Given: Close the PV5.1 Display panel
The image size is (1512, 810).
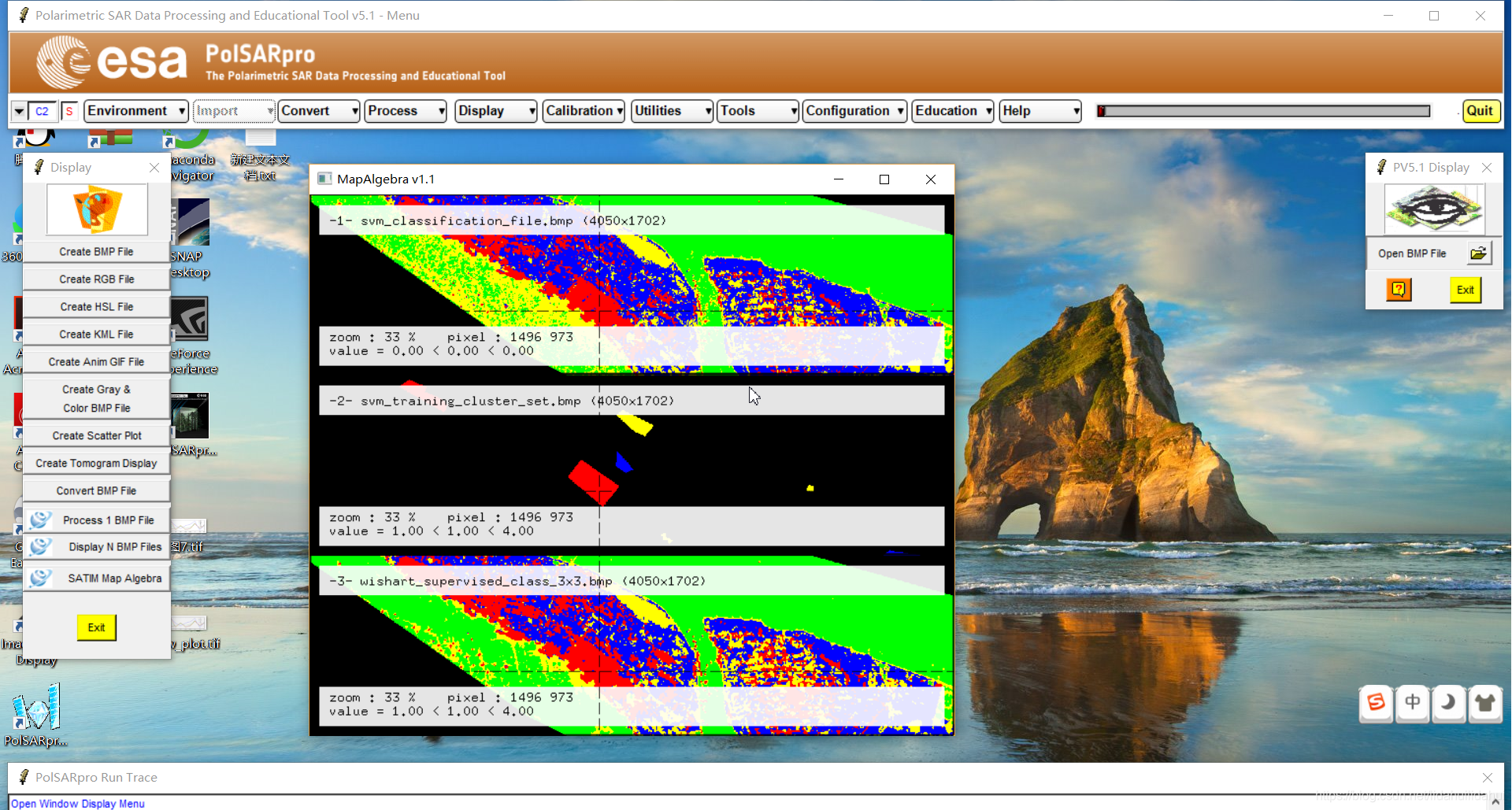Looking at the screenshot, I should point(1487,168).
